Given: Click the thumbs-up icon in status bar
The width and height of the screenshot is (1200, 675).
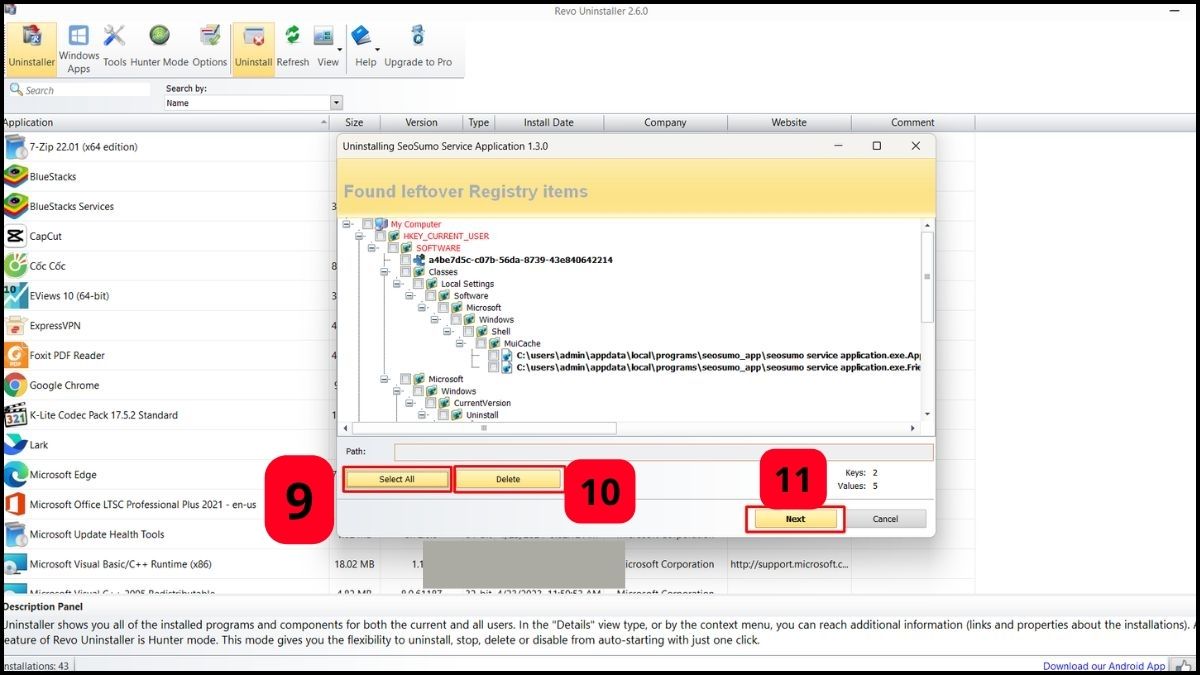Looking at the screenshot, I should 1184,666.
